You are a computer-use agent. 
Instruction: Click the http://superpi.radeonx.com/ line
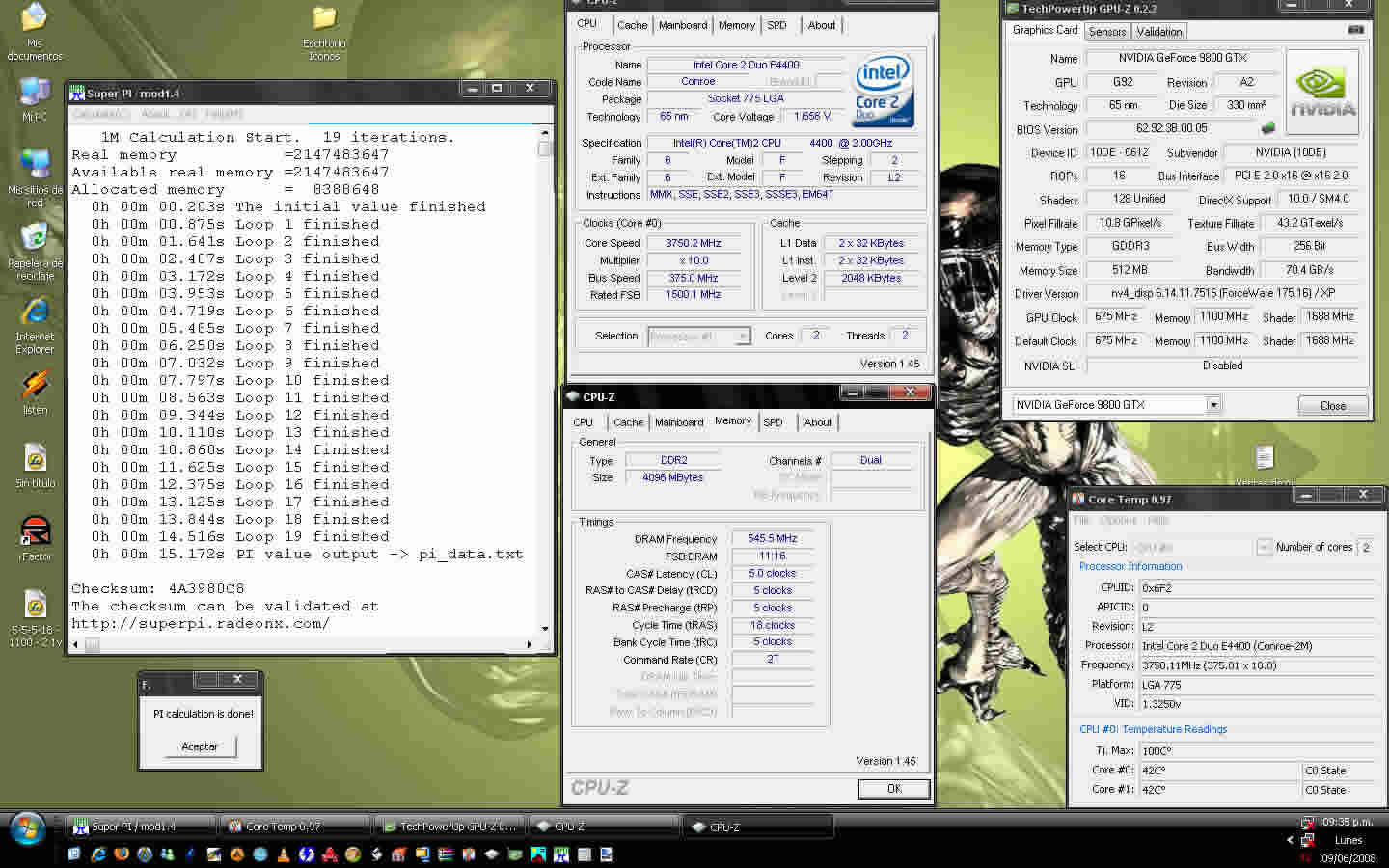[x=201, y=623]
